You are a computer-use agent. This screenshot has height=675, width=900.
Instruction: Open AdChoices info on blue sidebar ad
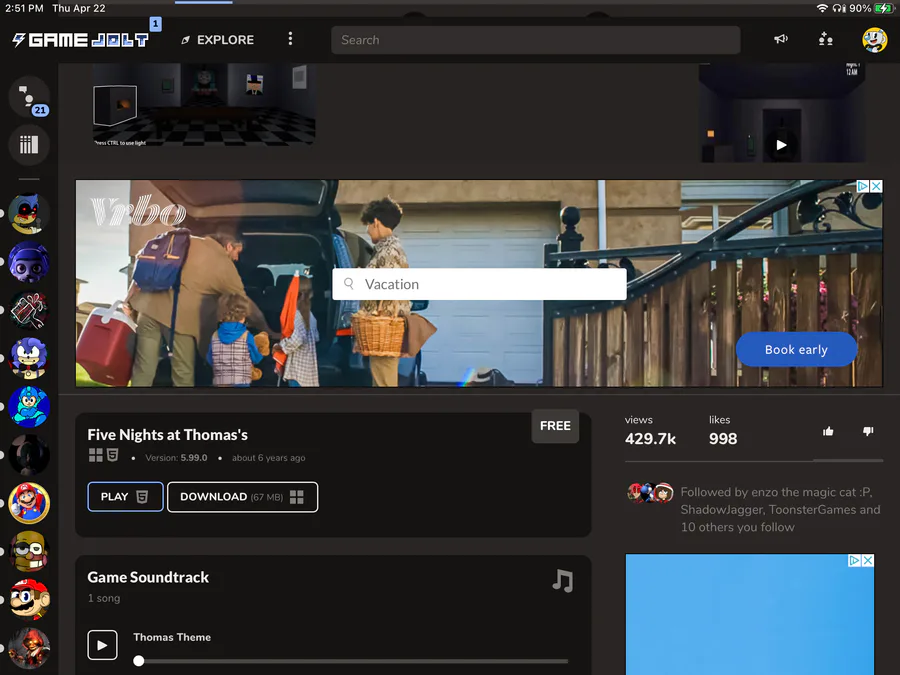[854, 560]
